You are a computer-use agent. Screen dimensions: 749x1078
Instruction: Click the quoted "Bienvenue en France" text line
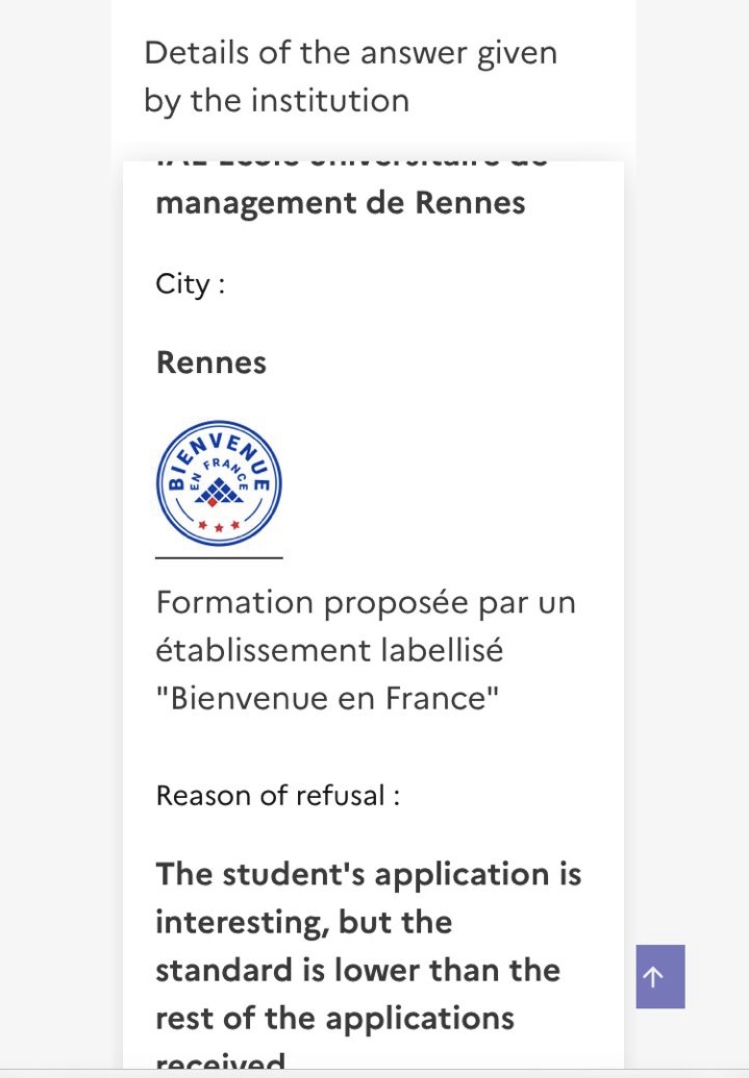click(327, 697)
